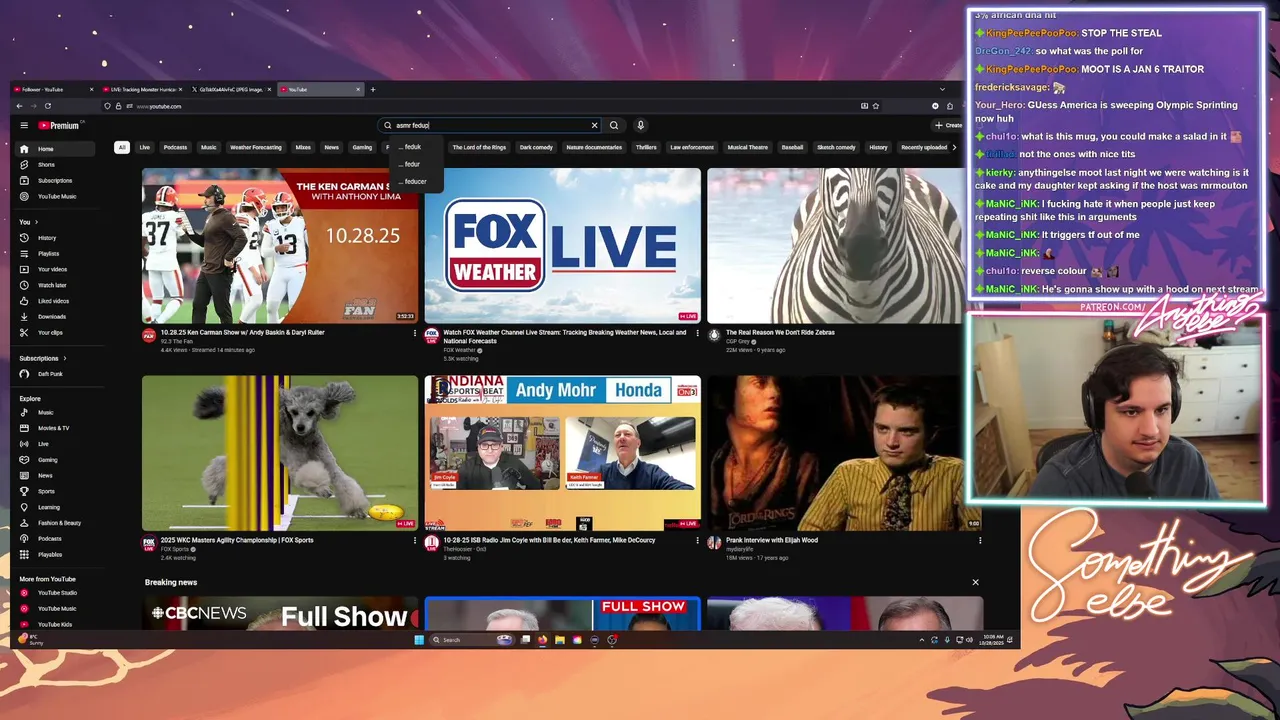Select the Live filter chip

[145, 147]
